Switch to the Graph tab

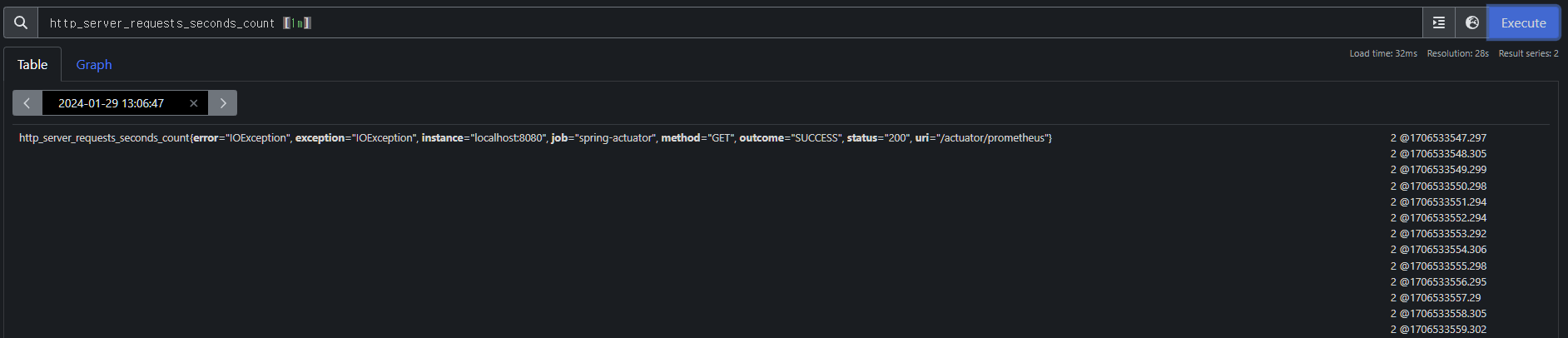pos(93,64)
